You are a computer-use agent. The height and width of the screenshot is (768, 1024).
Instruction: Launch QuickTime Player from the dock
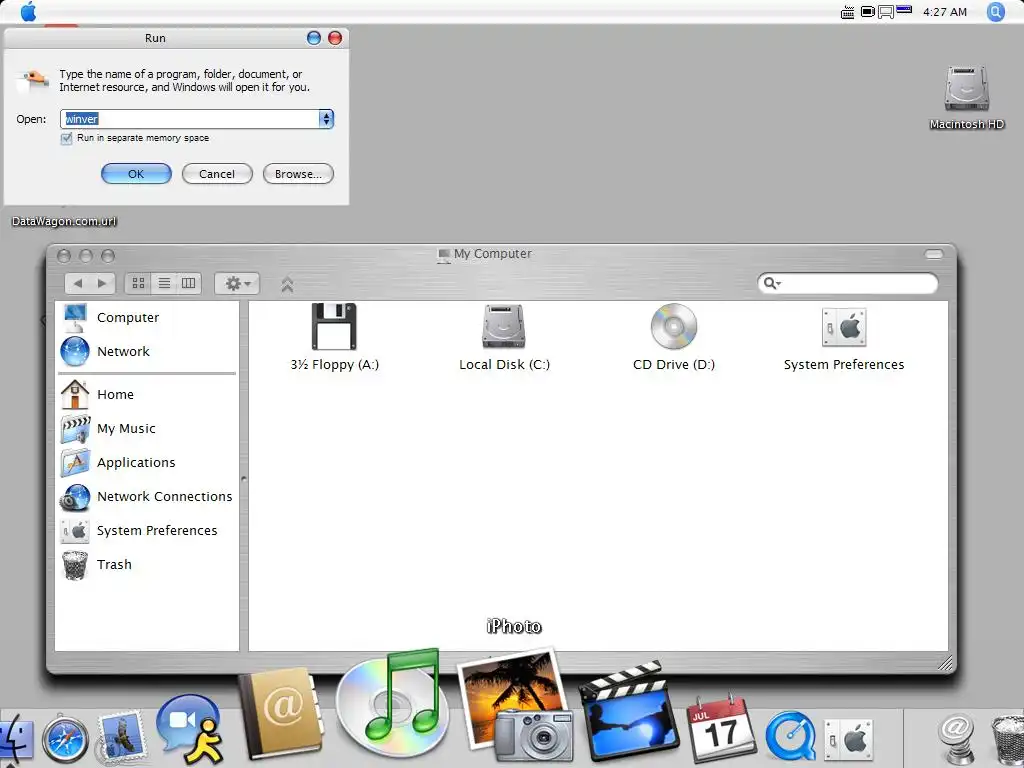pos(791,738)
